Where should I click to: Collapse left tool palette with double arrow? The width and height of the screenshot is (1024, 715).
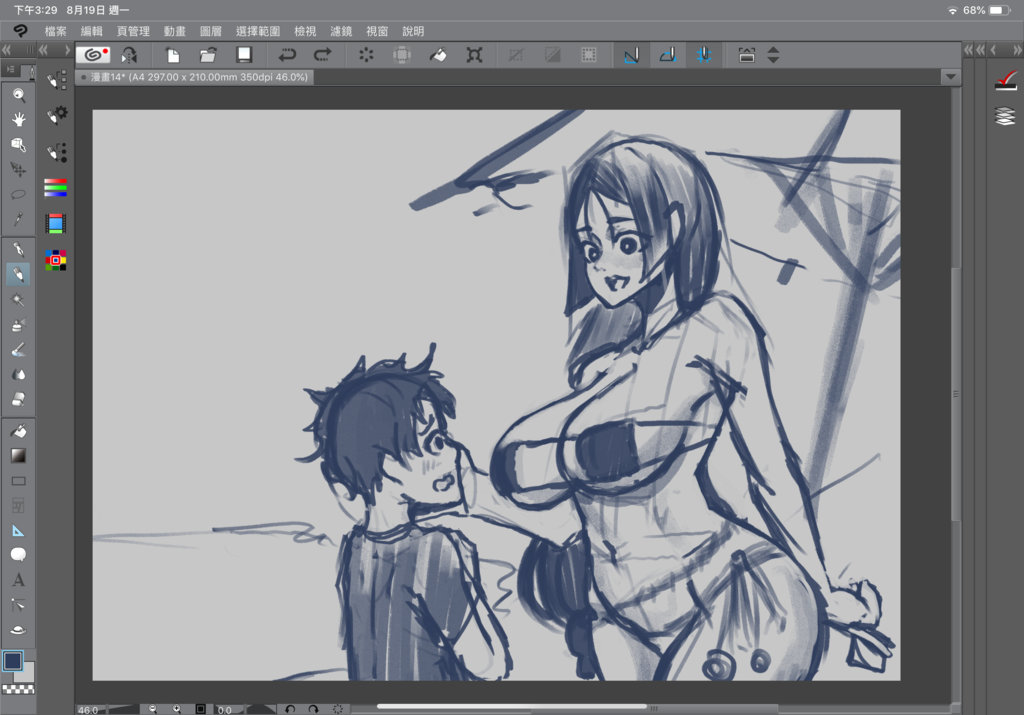(7, 50)
